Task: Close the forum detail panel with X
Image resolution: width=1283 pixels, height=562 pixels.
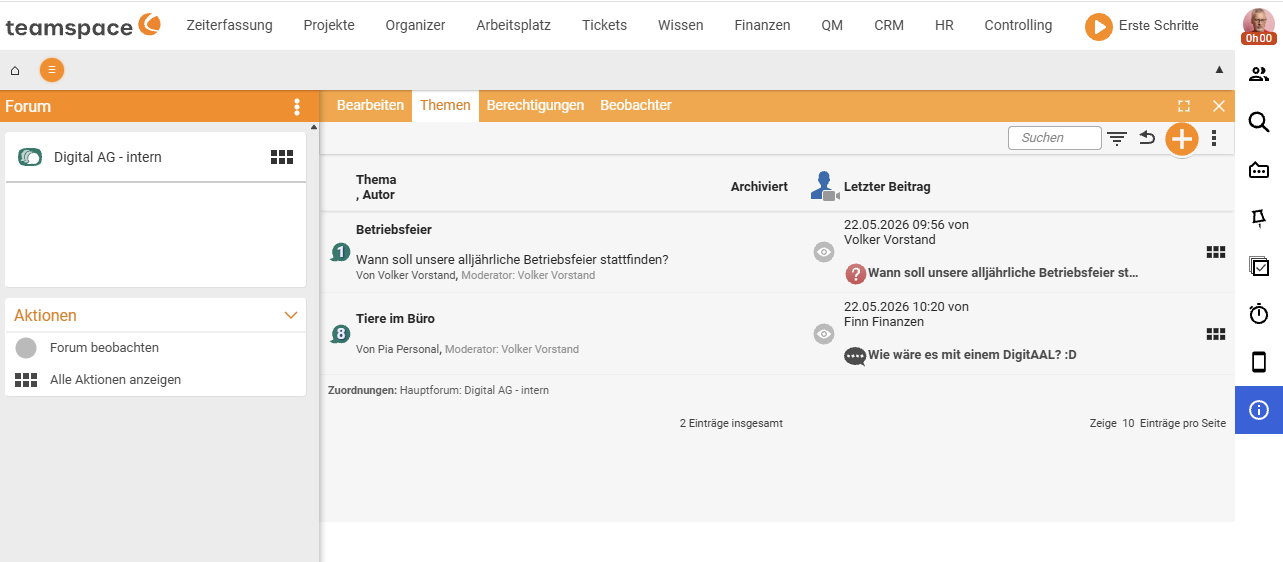Action: click(1218, 106)
